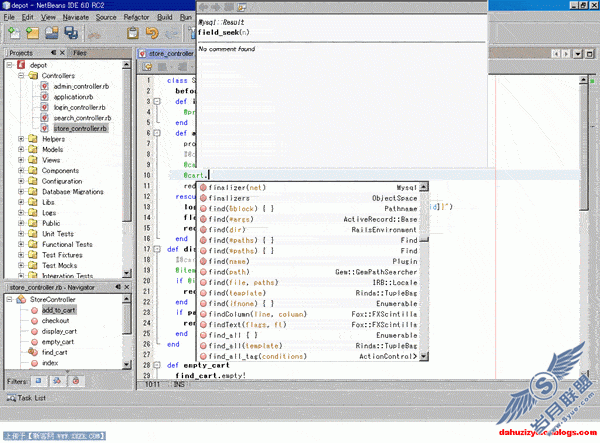Open login_controller.rb in project tree
600x443 pixels.
coord(79,107)
